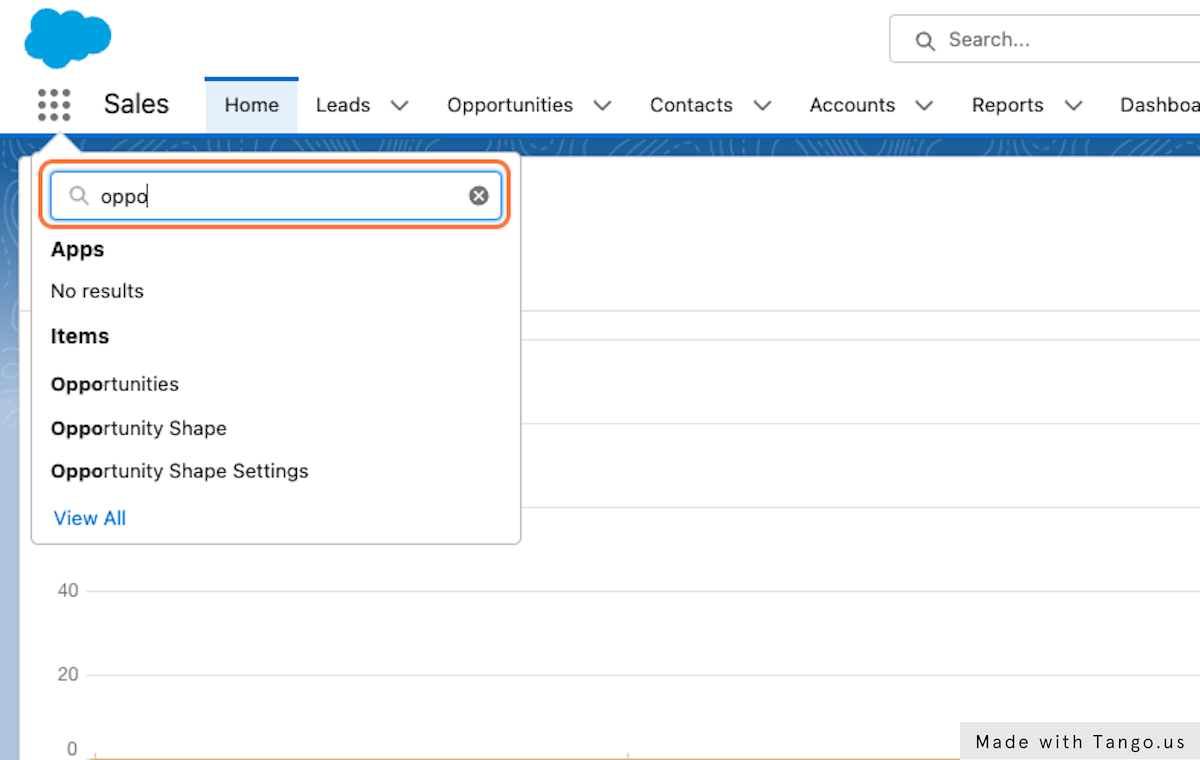Click the View All link
The height and width of the screenshot is (760, 1200).
click(x=90, y=518)
